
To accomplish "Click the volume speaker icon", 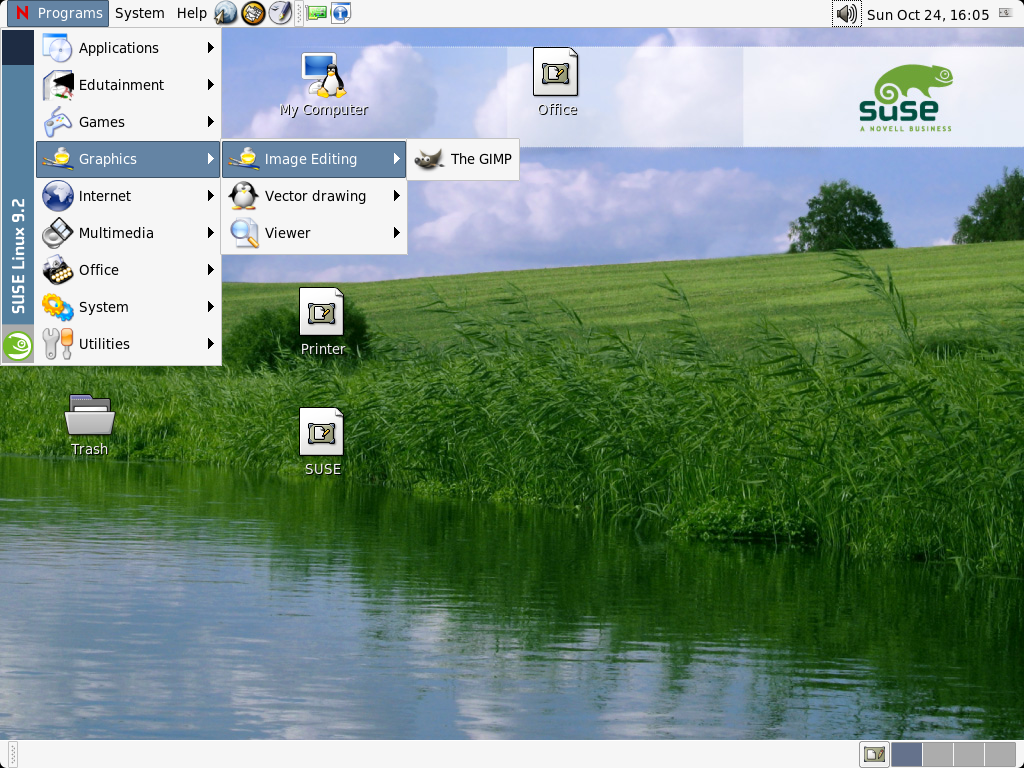I will point(846,14).
